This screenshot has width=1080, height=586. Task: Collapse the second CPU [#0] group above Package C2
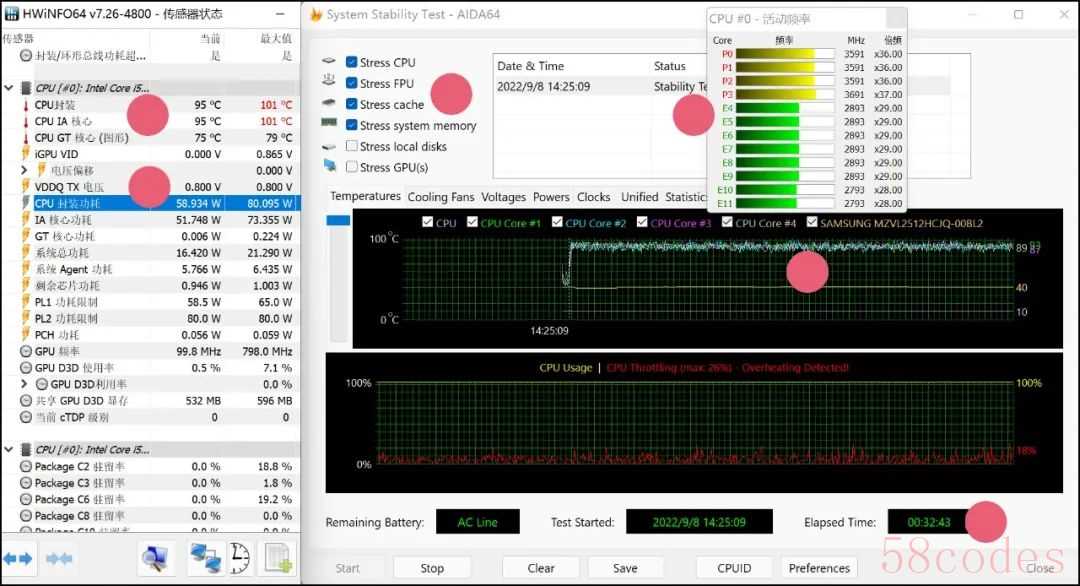coord(10,450)
